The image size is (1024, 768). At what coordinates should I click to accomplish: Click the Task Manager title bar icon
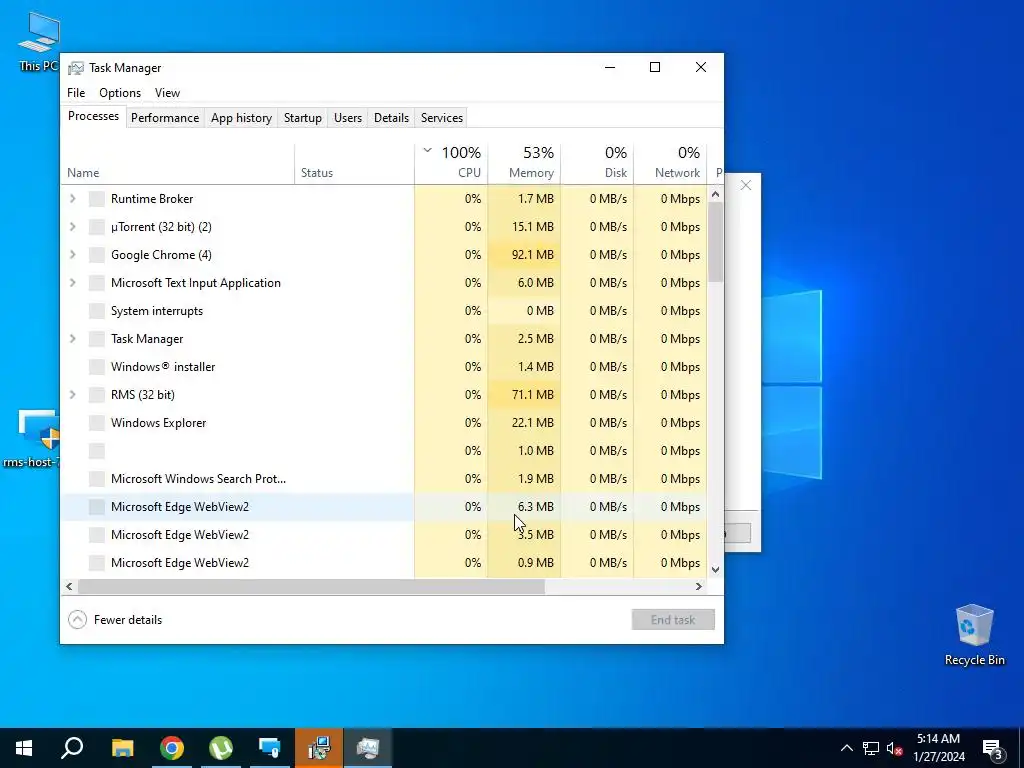click(x=76, y=68)
